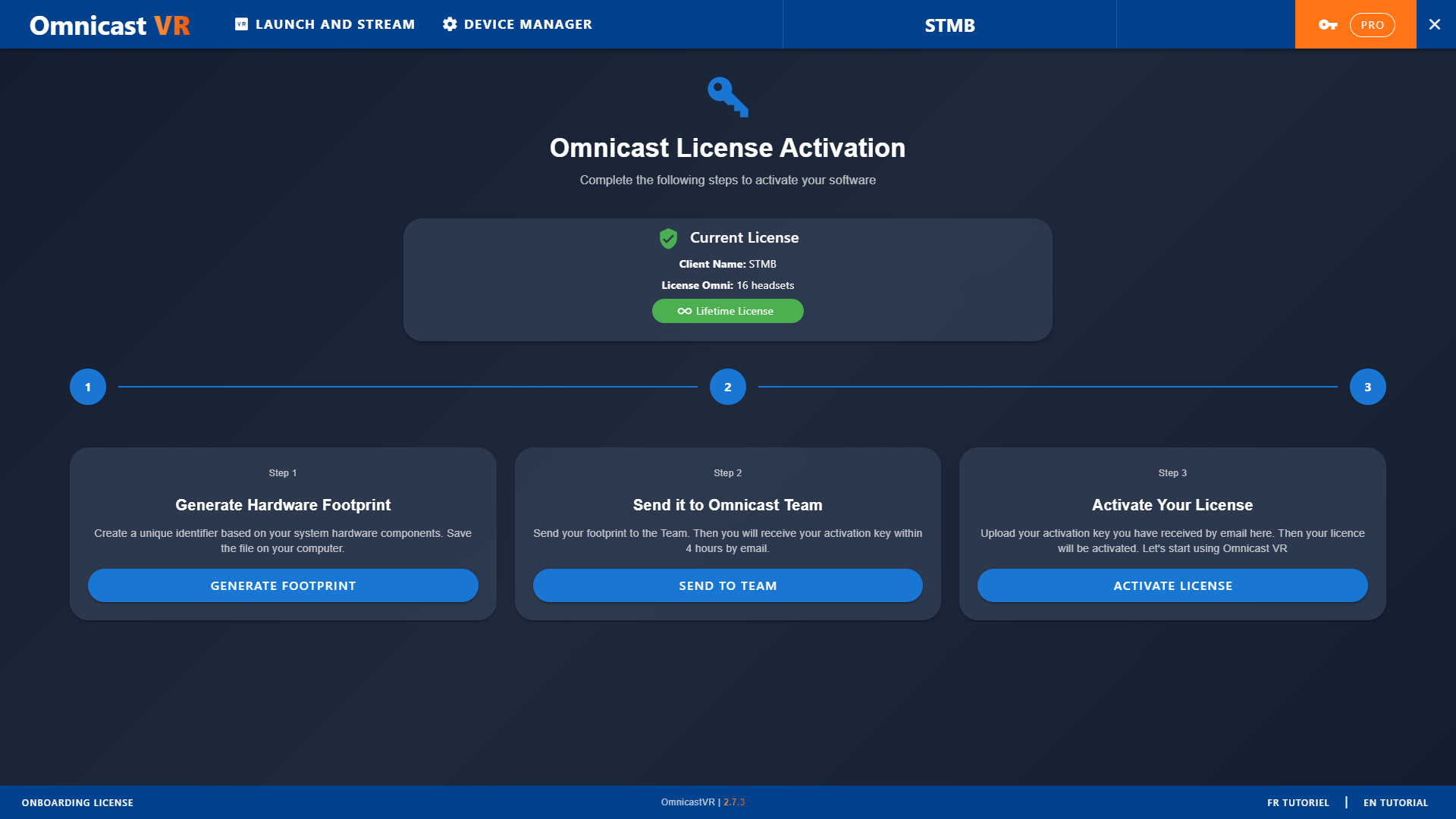Open Launch and Stream menu

(334, 24)
